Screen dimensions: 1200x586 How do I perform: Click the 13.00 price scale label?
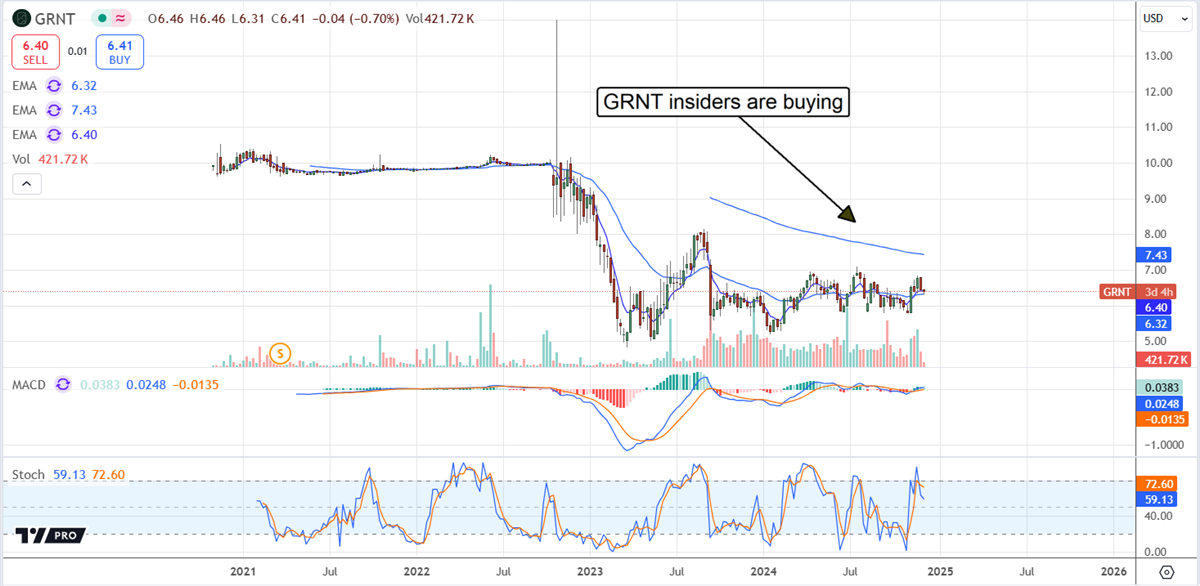click(1160, 56)
